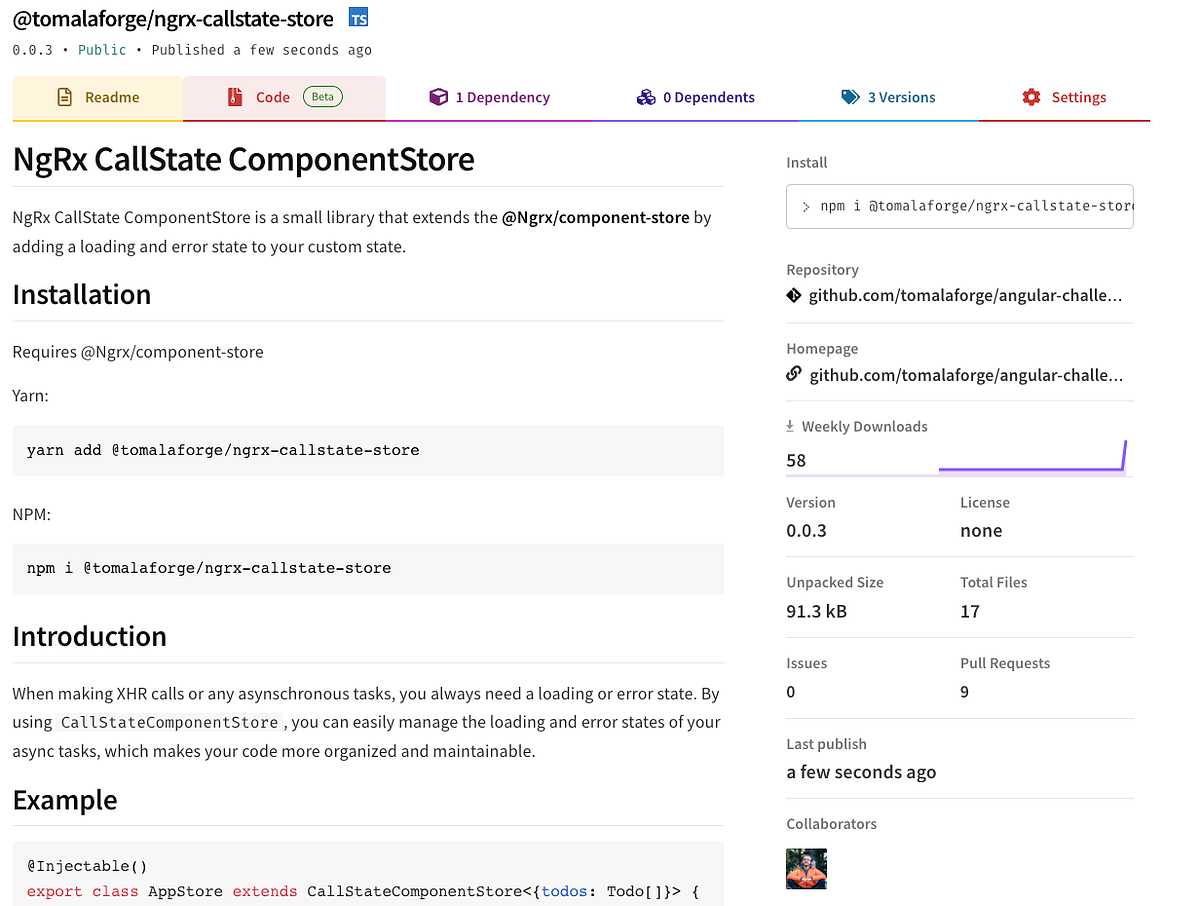Open the 0 Dependents tab
The height and width of the screenshot is (906, 1200).
(x=695, y=97)
